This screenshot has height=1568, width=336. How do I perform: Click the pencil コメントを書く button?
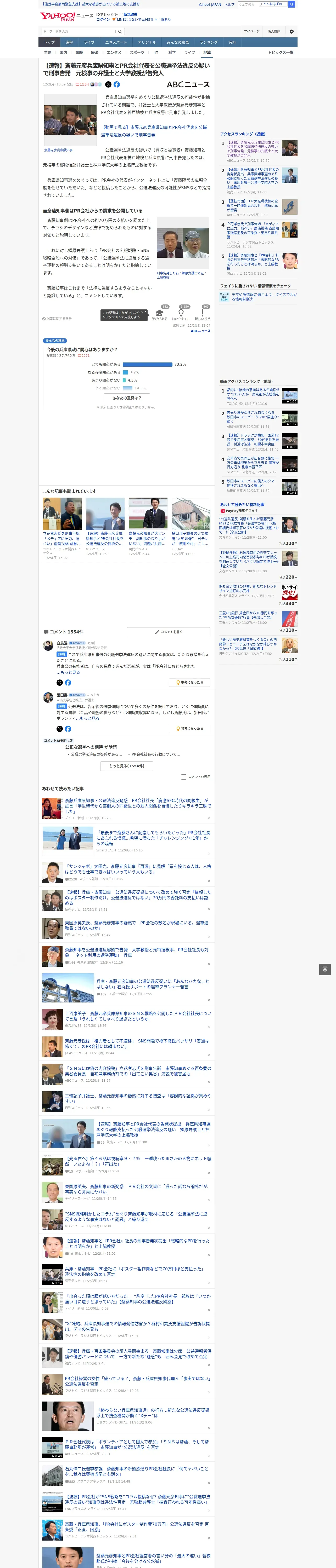click(x=168, y=632)
